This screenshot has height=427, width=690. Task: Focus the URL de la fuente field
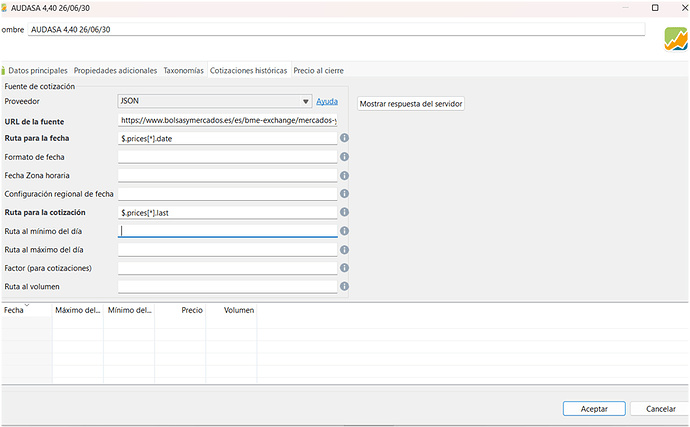point(228,120)
